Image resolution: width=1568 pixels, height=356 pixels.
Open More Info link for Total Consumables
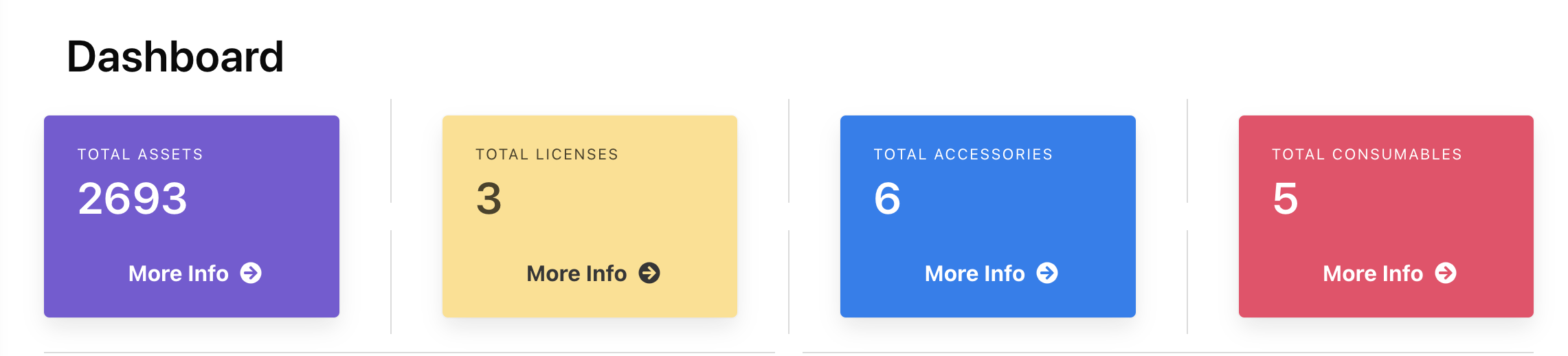coord(1373,274)
